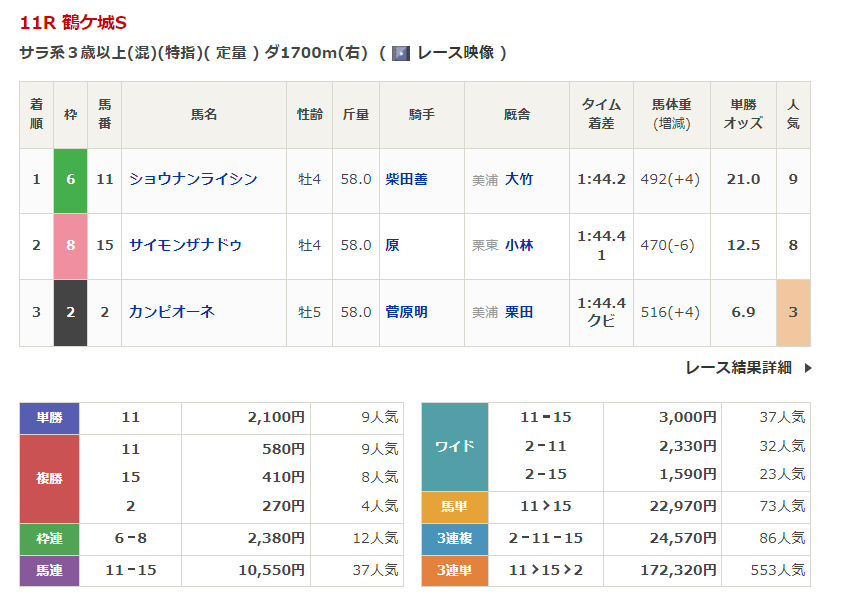Select the red 複勝 payout label
This screenshot has height=600, width=842.
point(49,478)
